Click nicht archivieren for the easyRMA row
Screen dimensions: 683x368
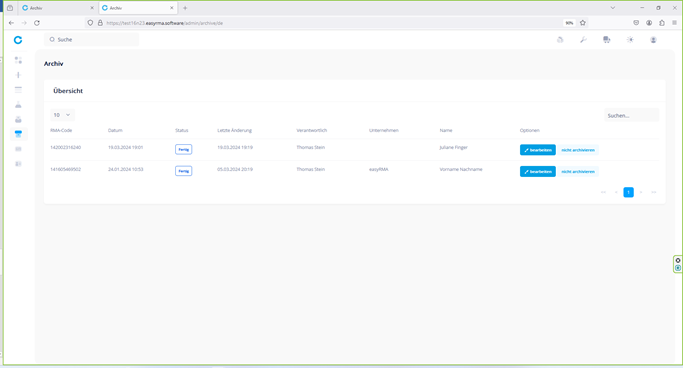578,172
